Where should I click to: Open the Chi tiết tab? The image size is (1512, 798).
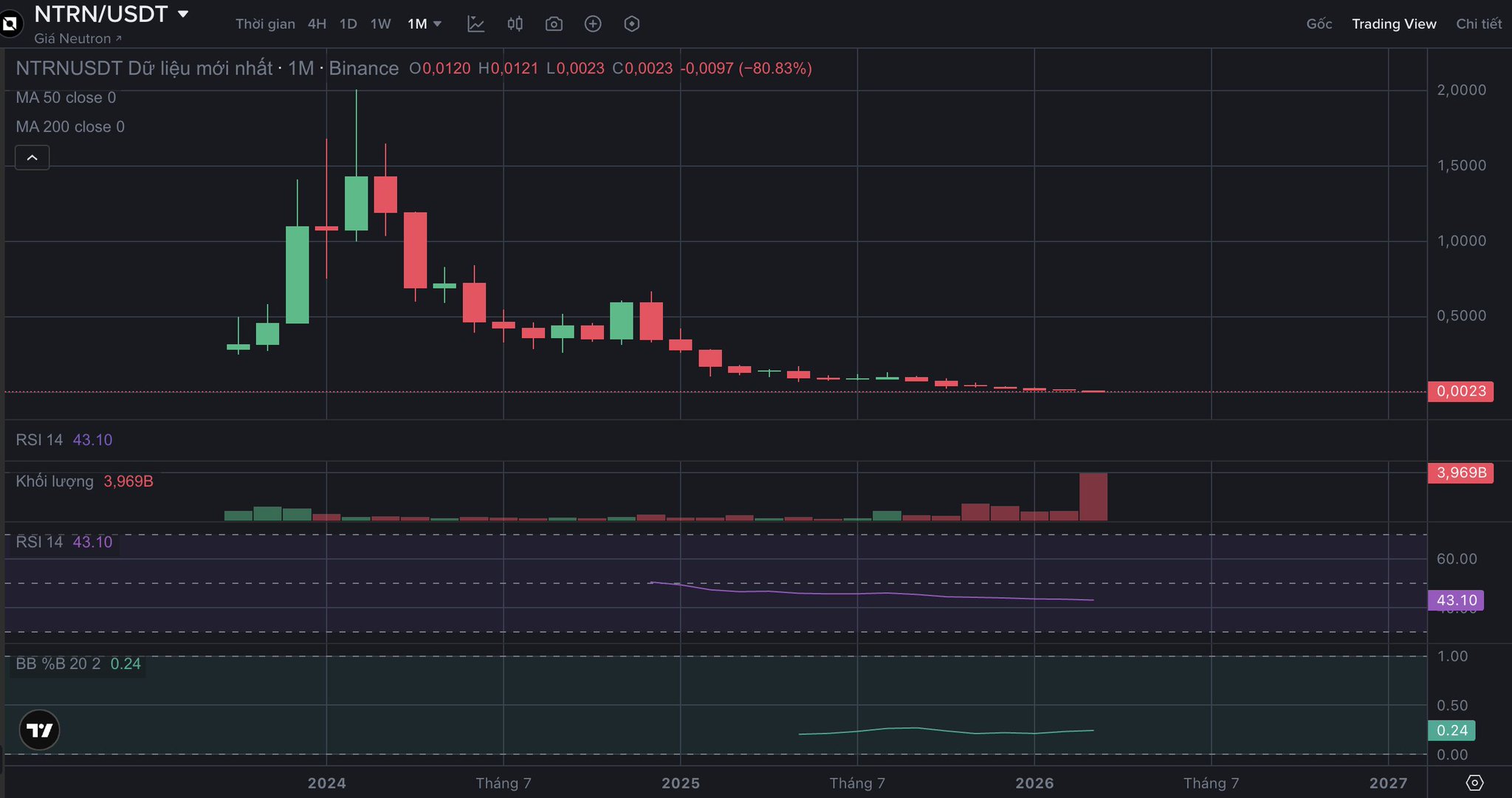1478,24
